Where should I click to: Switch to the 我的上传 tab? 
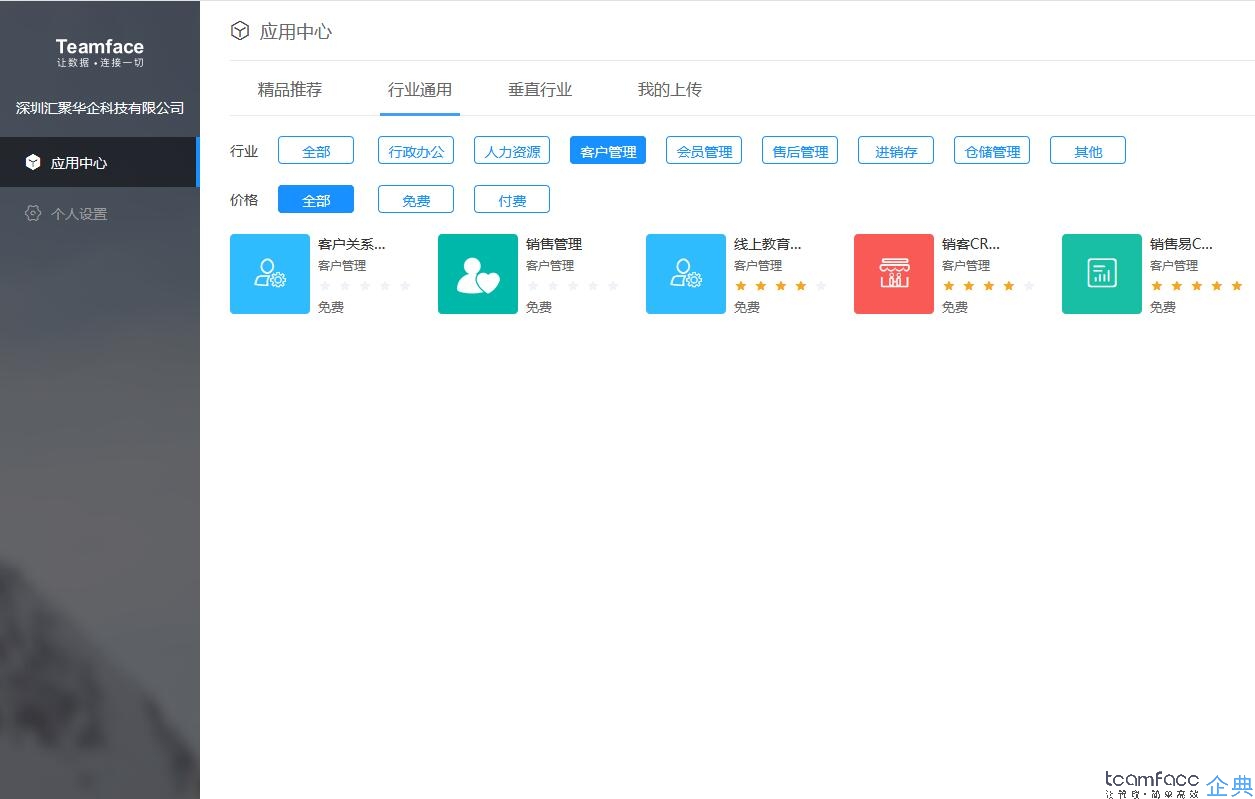coord(670,90)
